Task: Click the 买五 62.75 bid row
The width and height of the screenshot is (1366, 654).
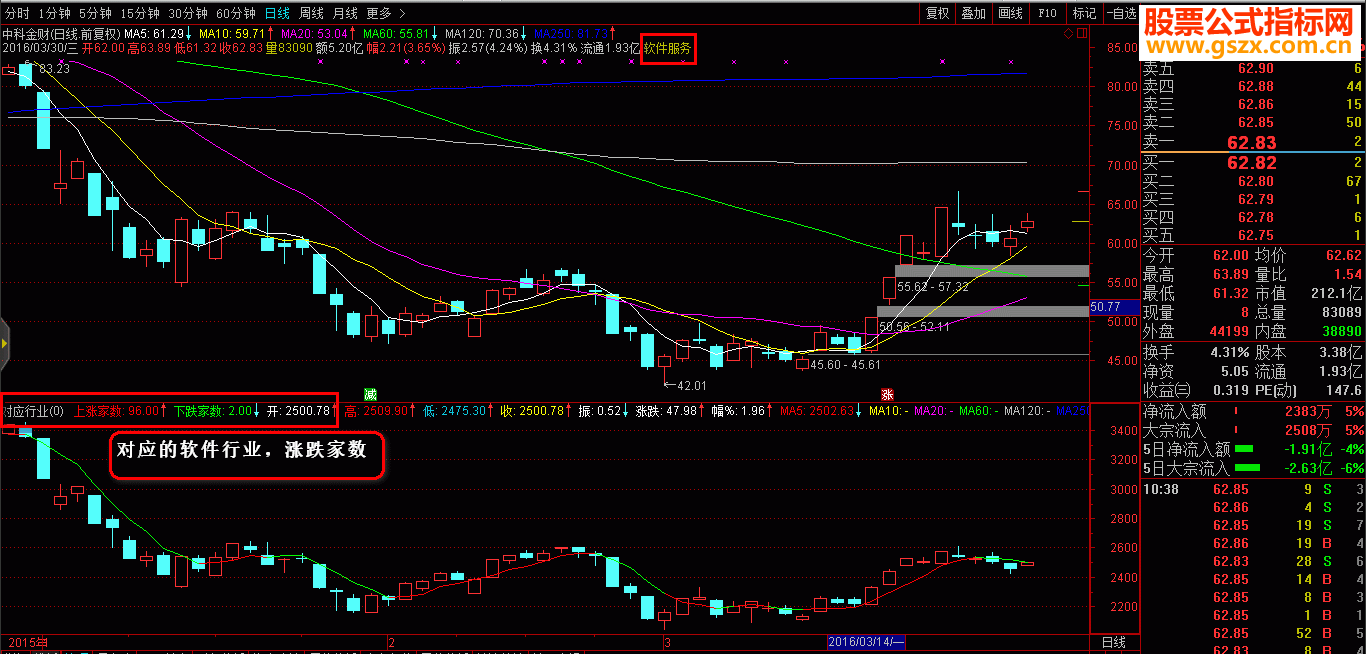Action: (x=1253, y=235)
